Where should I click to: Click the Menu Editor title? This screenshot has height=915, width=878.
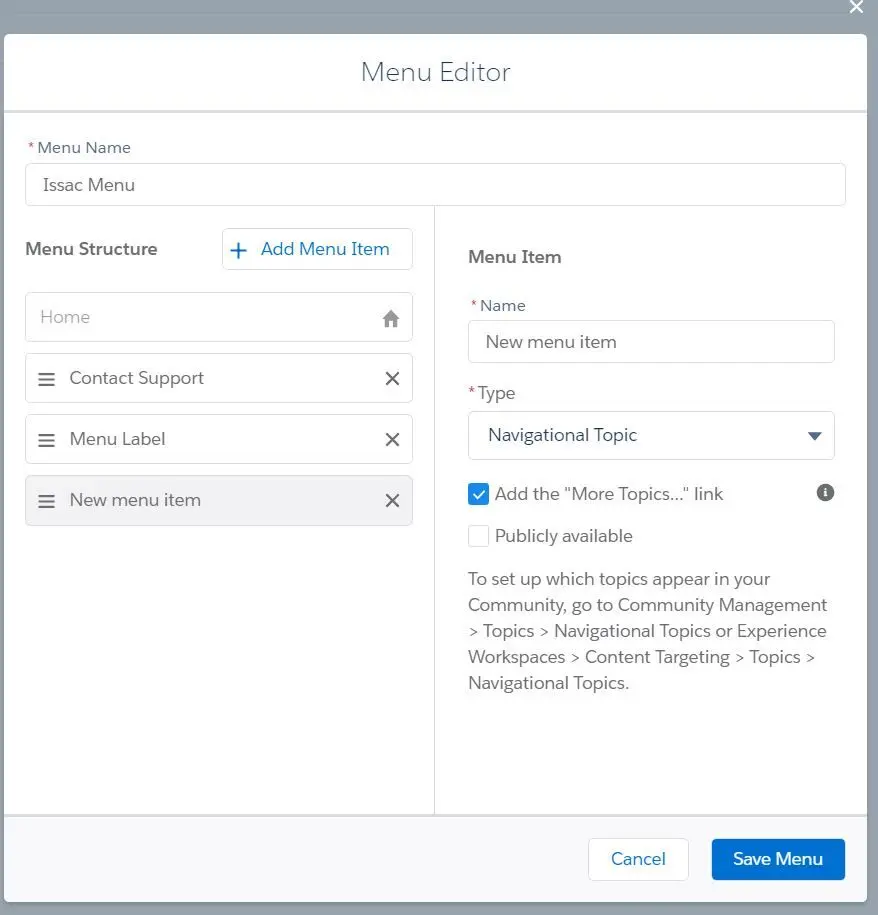pos(435,72)
